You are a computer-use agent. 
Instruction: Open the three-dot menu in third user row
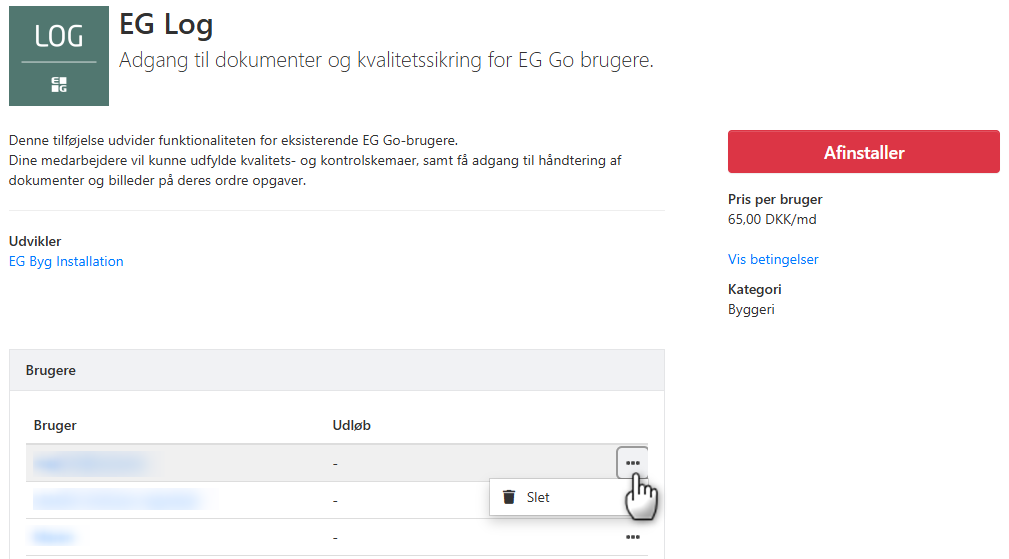(x=632, y=537)
